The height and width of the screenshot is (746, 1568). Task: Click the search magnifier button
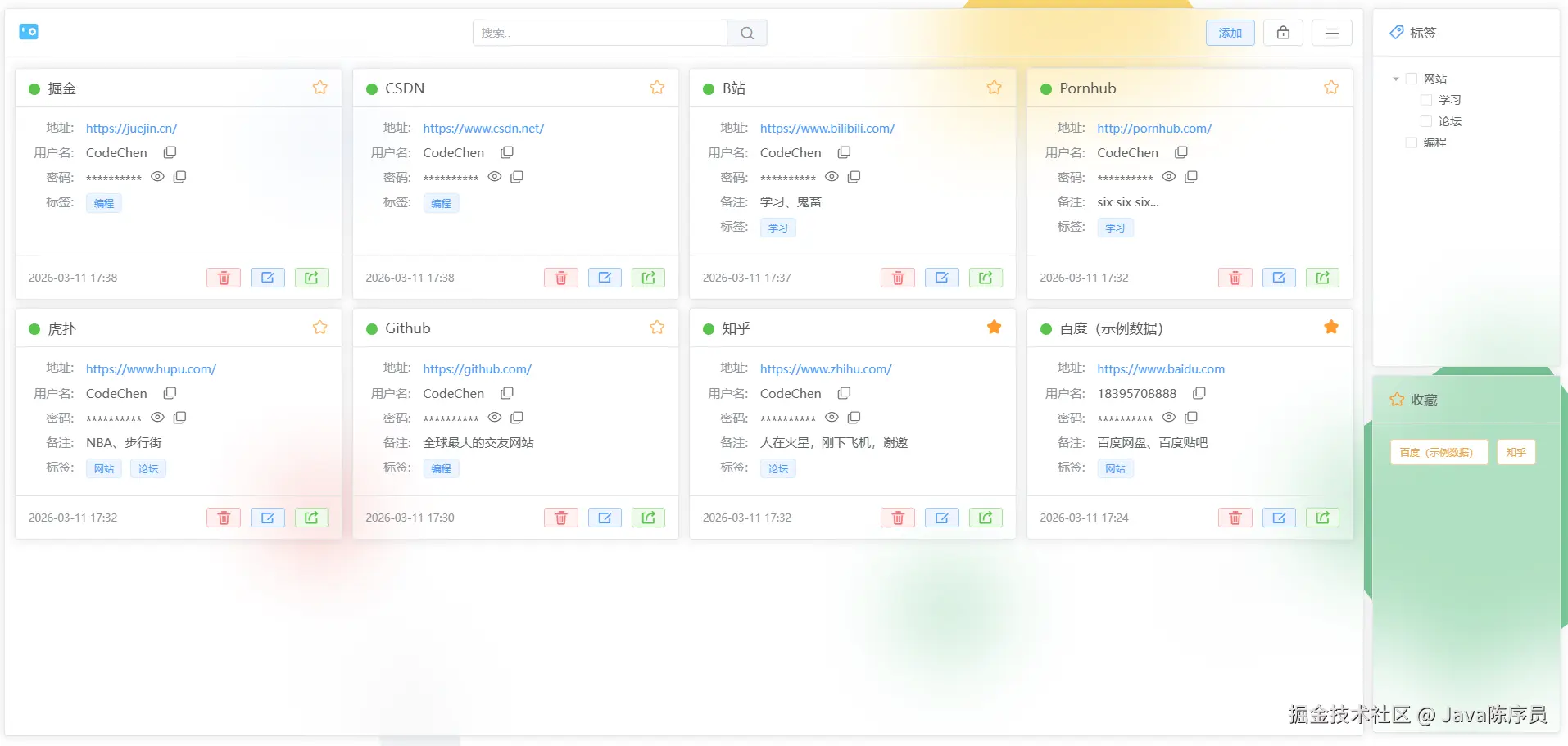point(747,33)
